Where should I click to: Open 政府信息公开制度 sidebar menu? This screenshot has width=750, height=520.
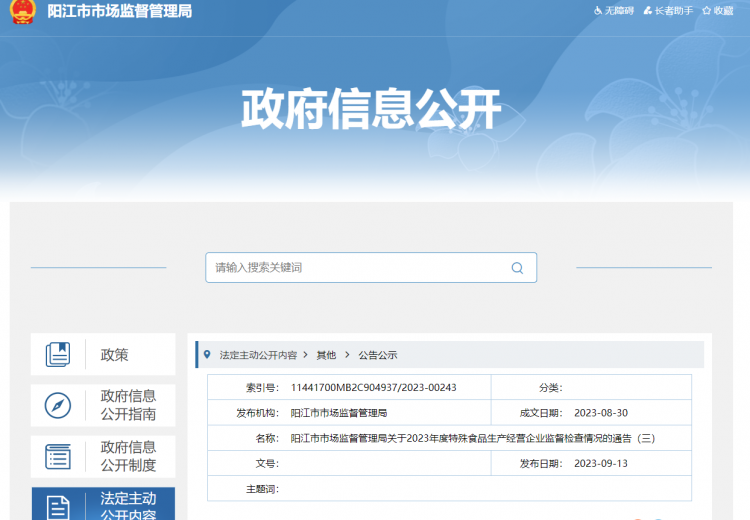(x=103, y=456)
